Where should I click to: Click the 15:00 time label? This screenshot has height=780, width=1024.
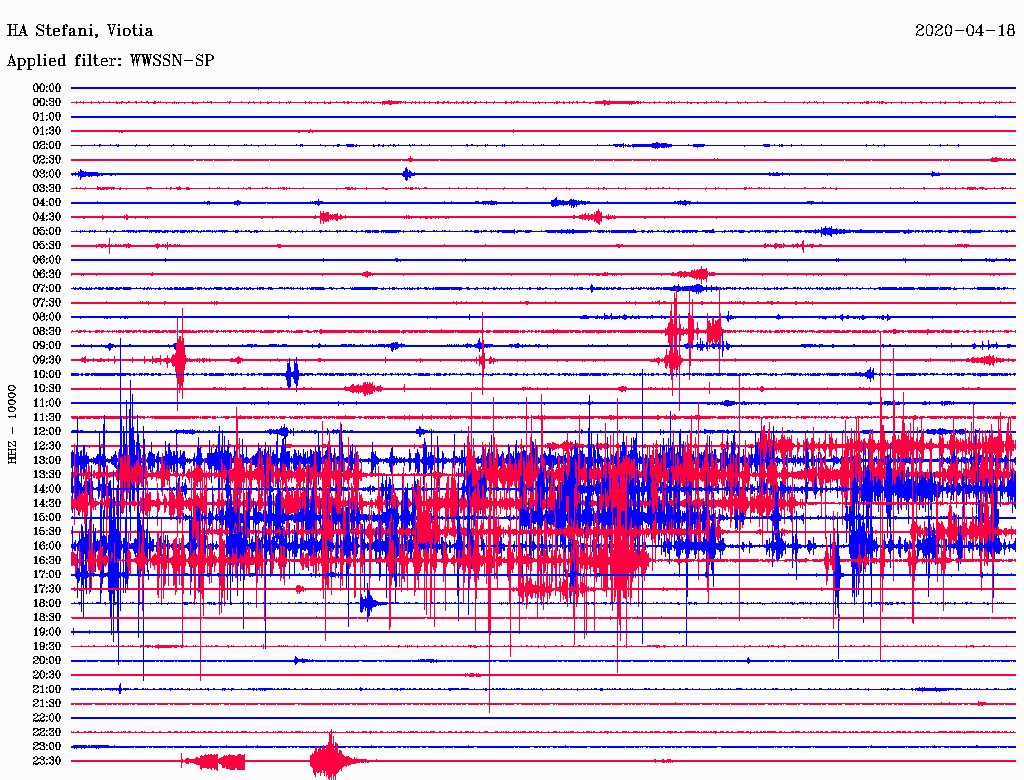tap(47, 518)
